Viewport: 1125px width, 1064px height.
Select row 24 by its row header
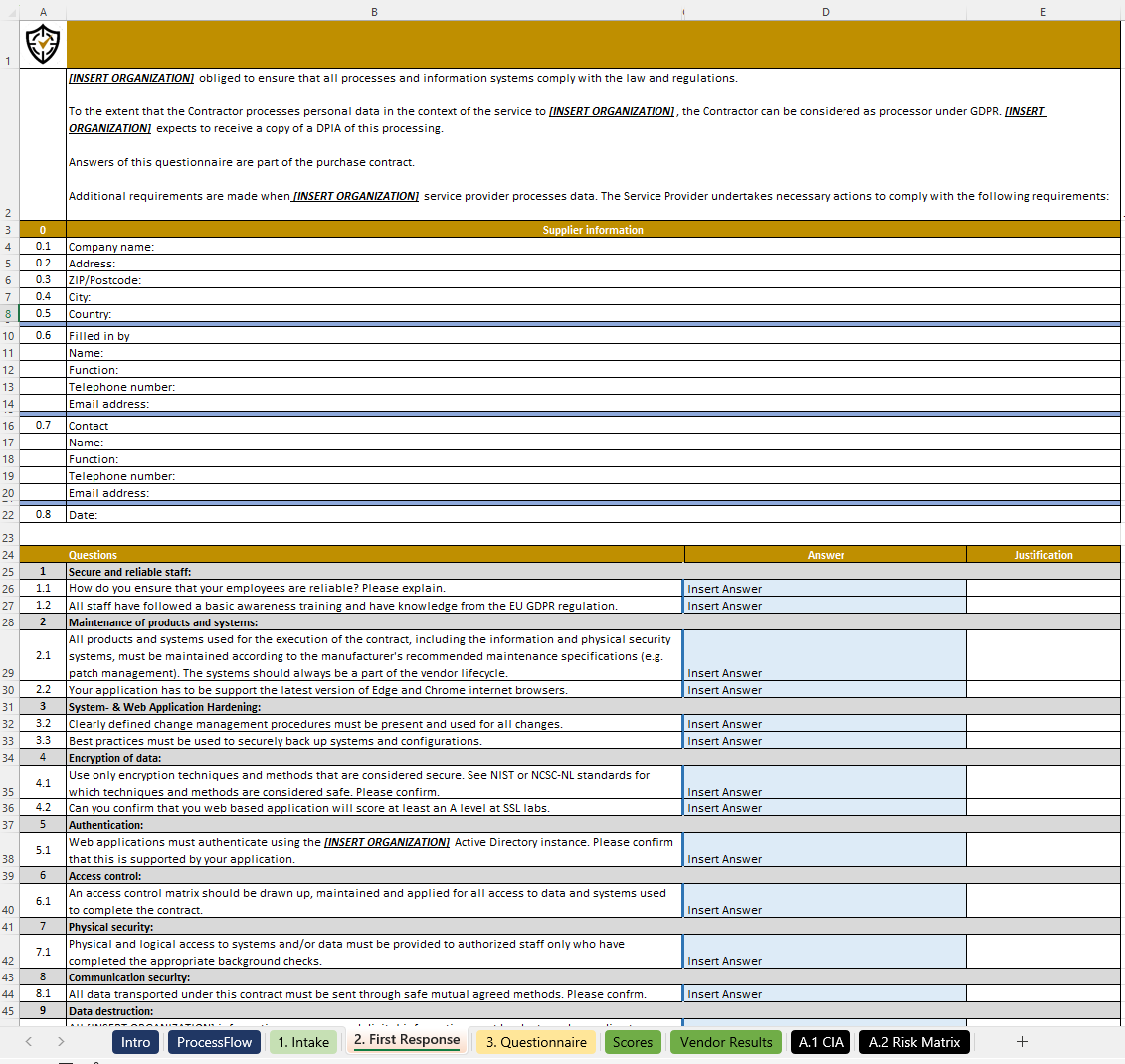point(10,555)
